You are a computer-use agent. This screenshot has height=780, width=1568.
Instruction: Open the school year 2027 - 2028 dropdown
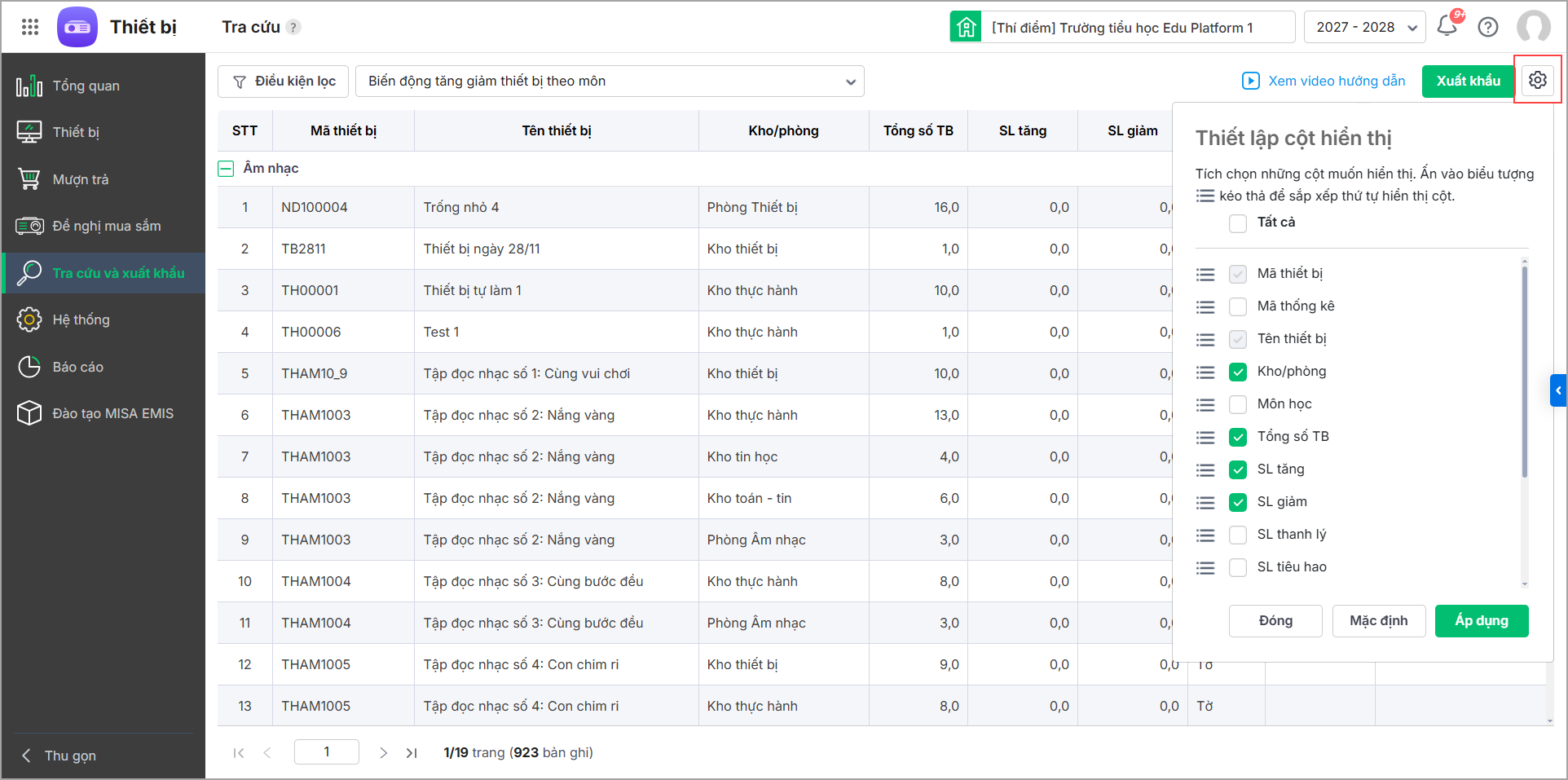[x=1364, y=27]
